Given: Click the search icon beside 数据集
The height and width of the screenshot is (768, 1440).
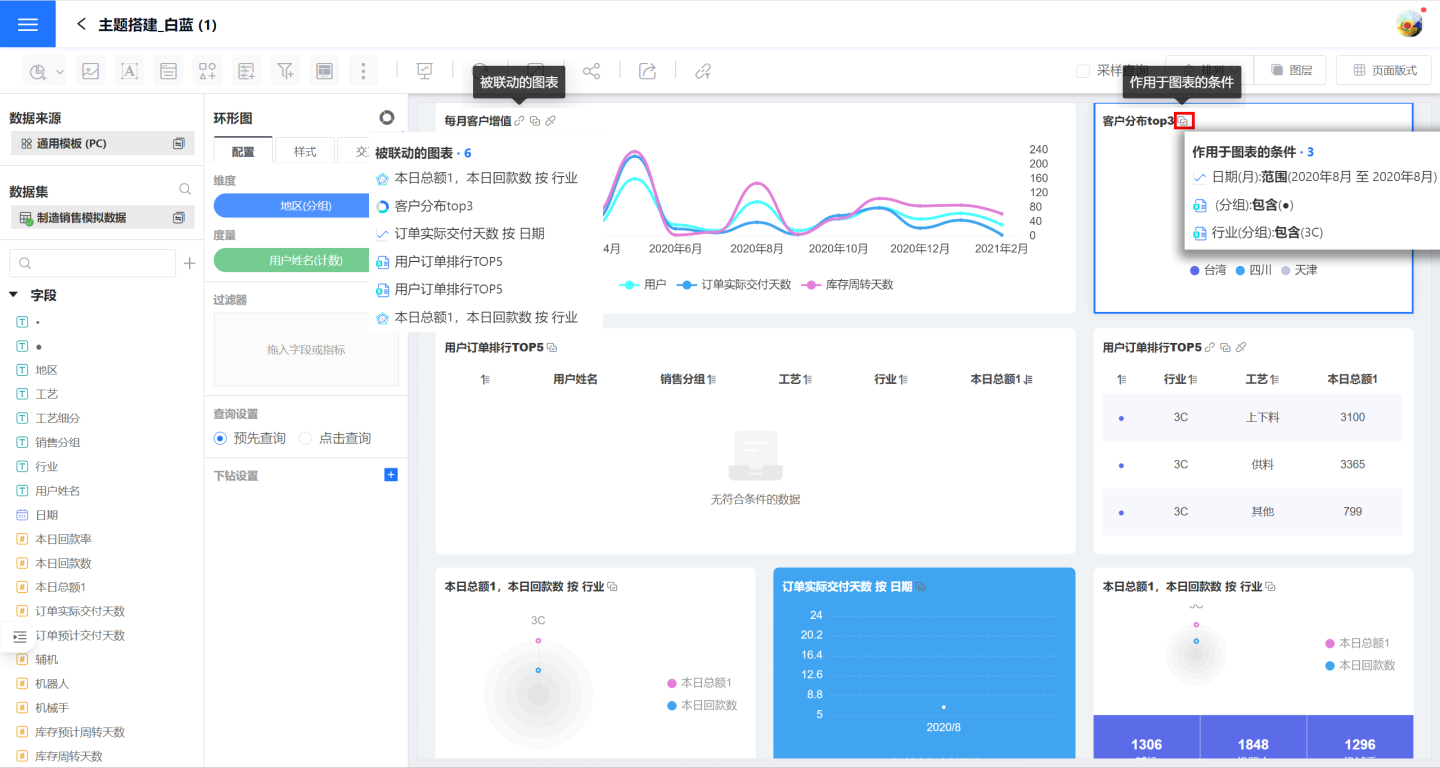Looking at the screenshot, I should click(x=185, y=189).
